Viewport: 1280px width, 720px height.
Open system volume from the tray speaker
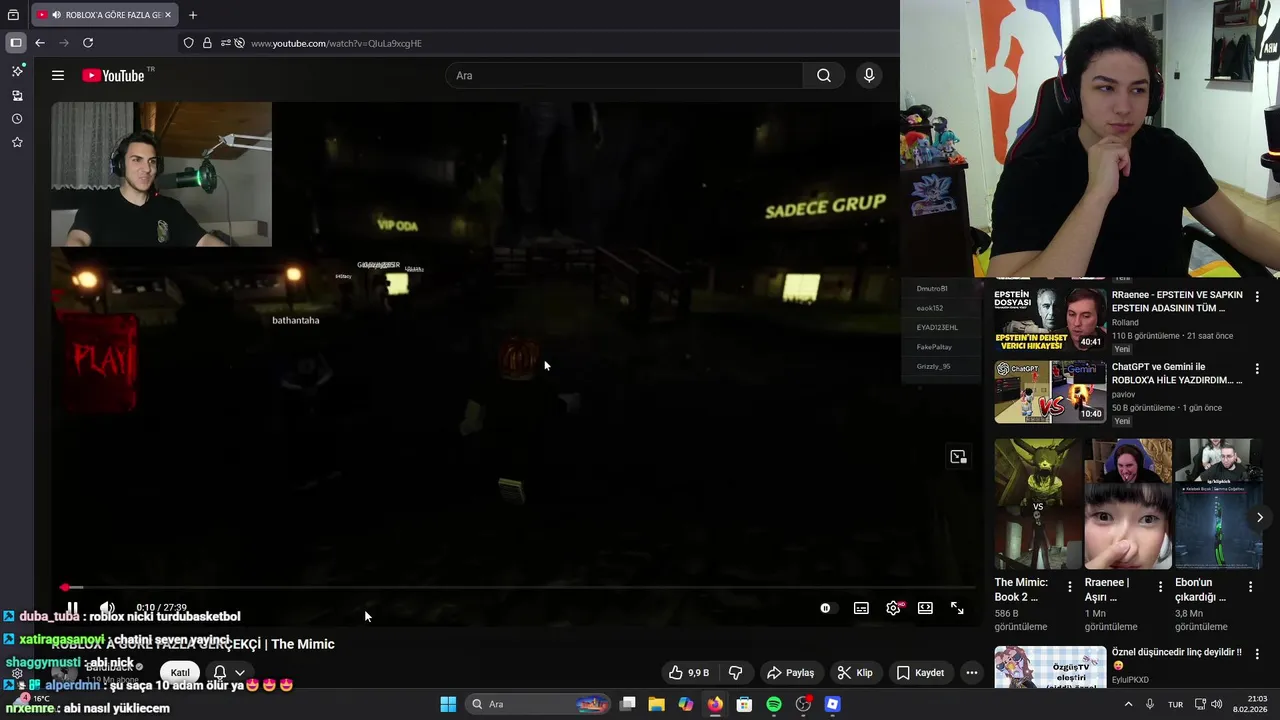click(1217, 704)
